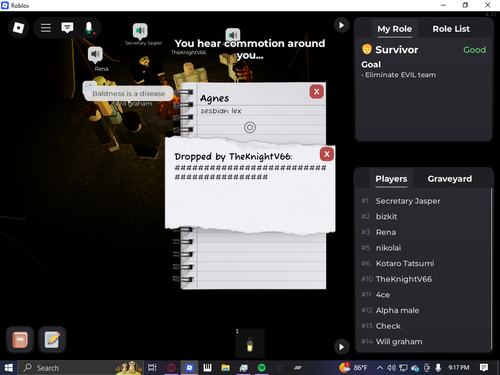This screenshot has width=500, height=375.
Task: Select the Players tab
Action: 391,179
